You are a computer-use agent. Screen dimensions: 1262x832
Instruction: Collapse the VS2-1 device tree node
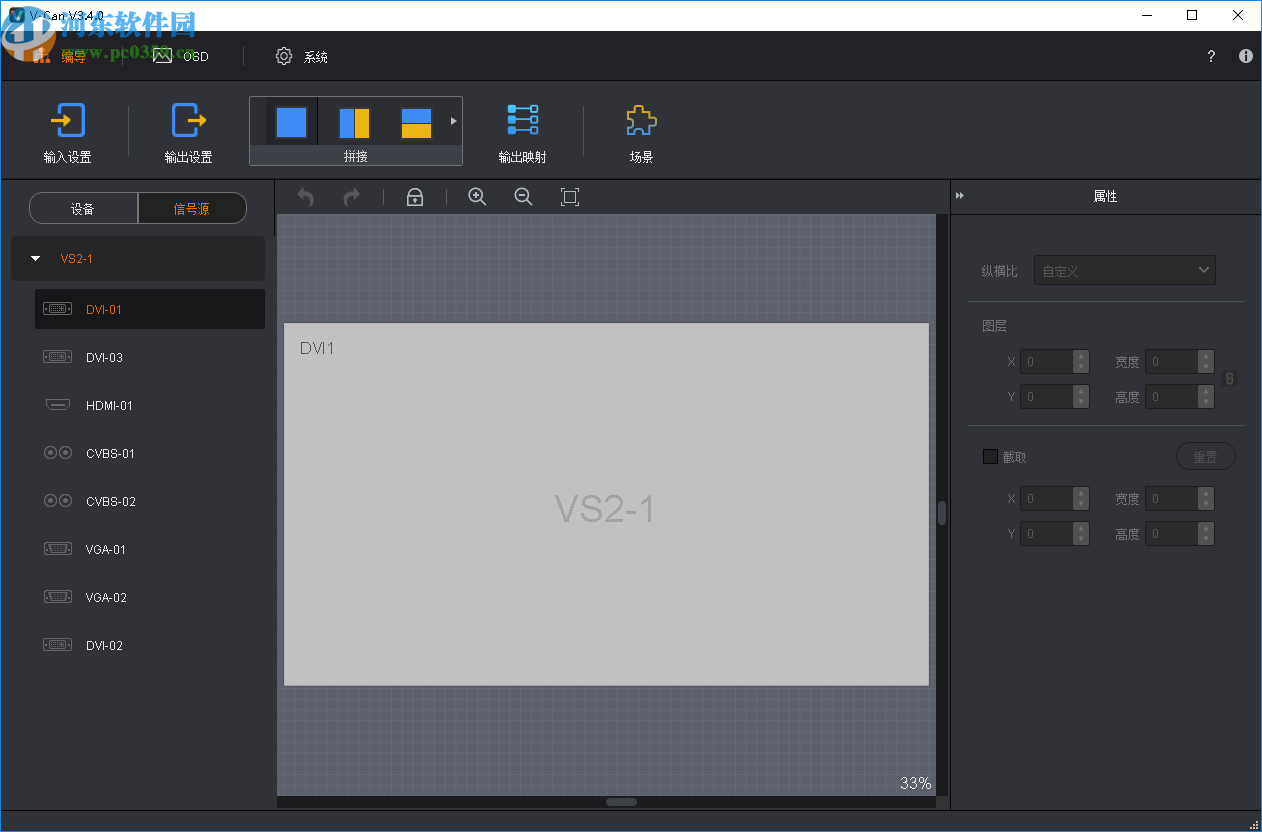(x=36, y=258)
